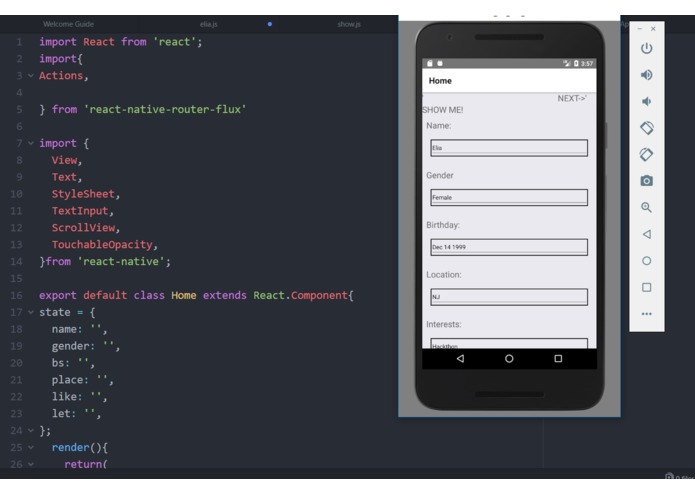Image resolution: width=695 pixels, height=494 pixels.
Task: Rotate emulator right icon
Action: pos(646,155)
